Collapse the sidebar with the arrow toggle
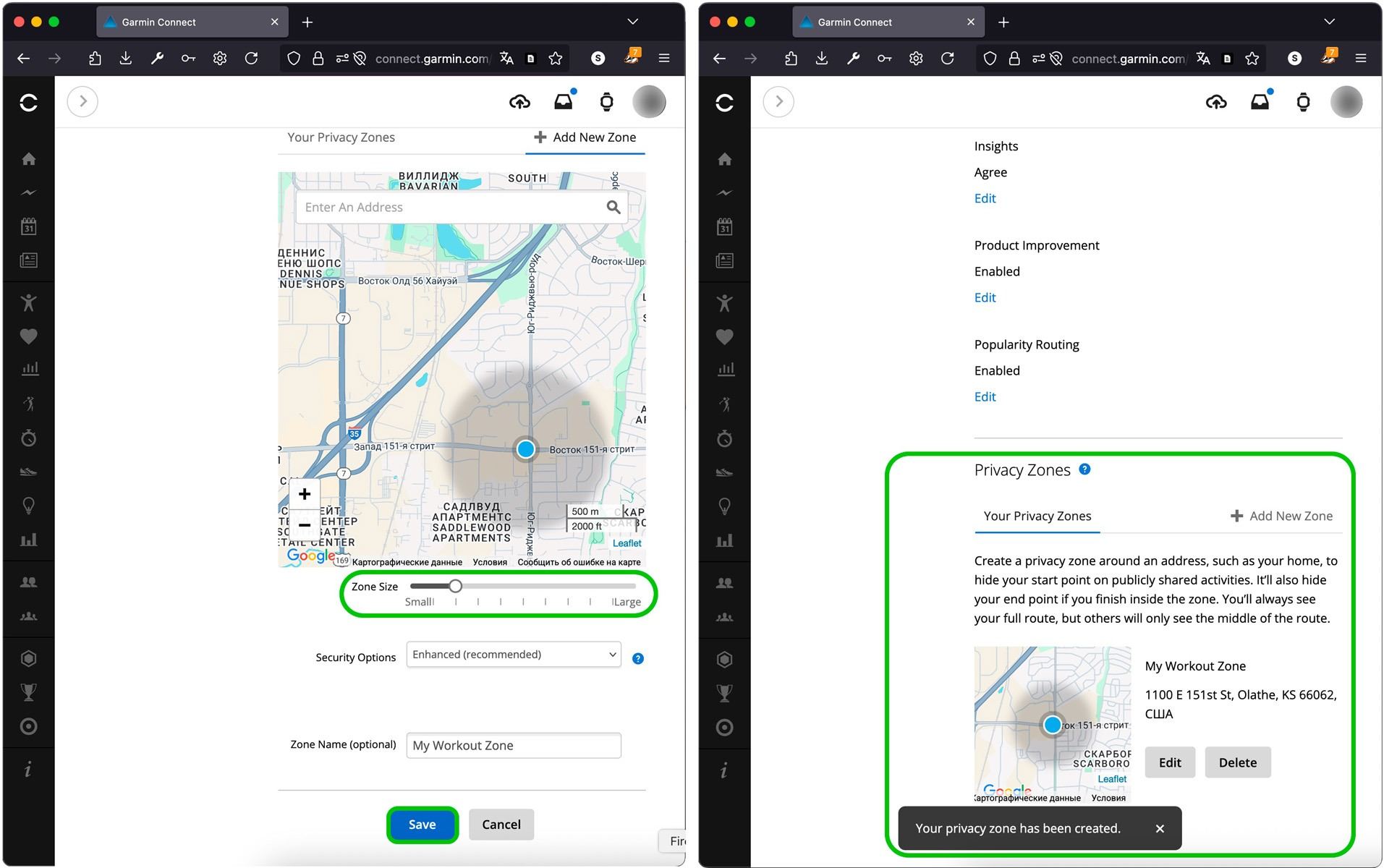The height and width of the screenshot is (868, 1384). click(x=82, y=101)
